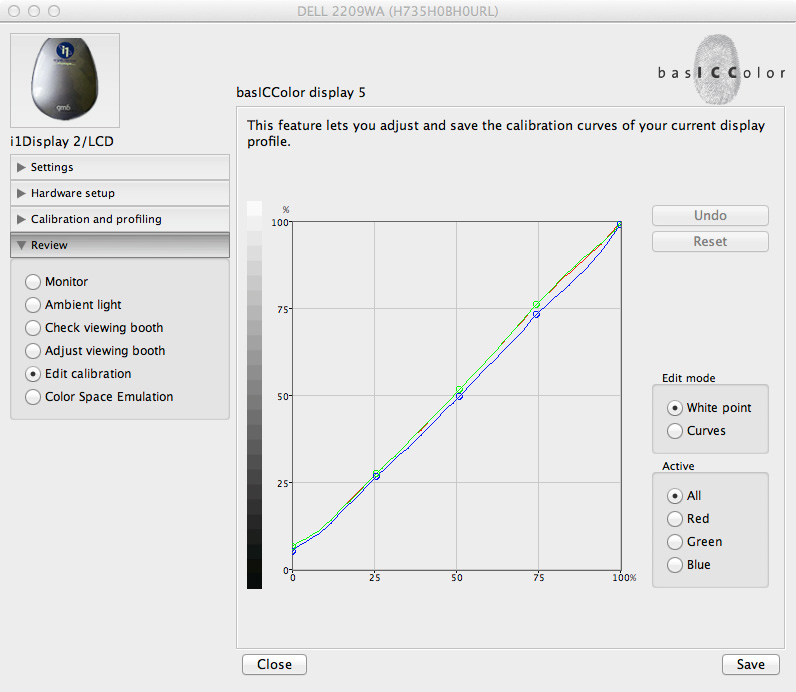Click the red window close button
The width and height of the screenshot is (796, 692).
click(14, 11)
